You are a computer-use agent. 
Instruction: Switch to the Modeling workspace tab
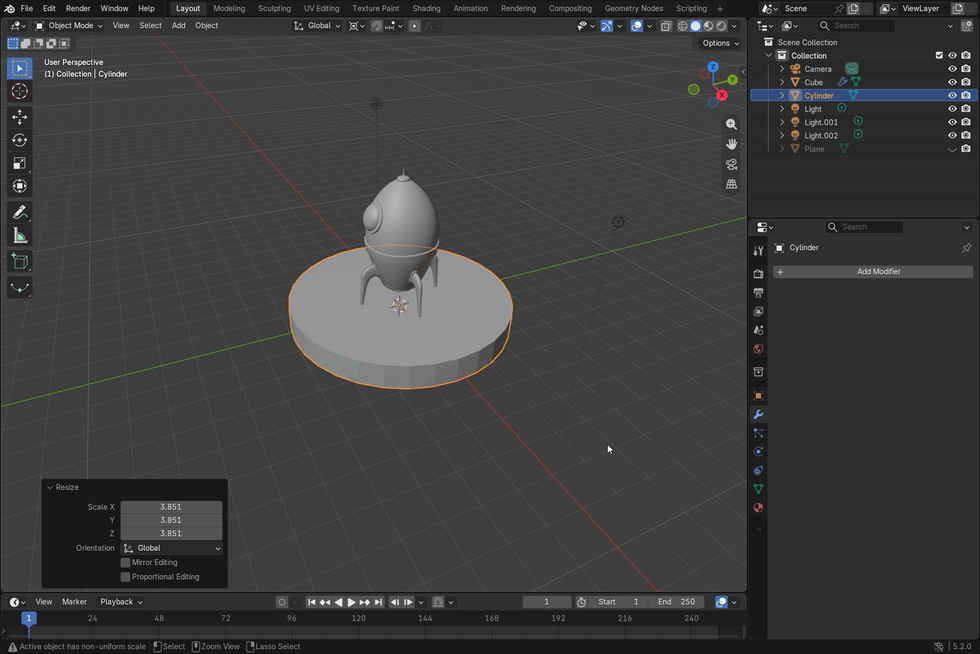click(x=229, y=8)
